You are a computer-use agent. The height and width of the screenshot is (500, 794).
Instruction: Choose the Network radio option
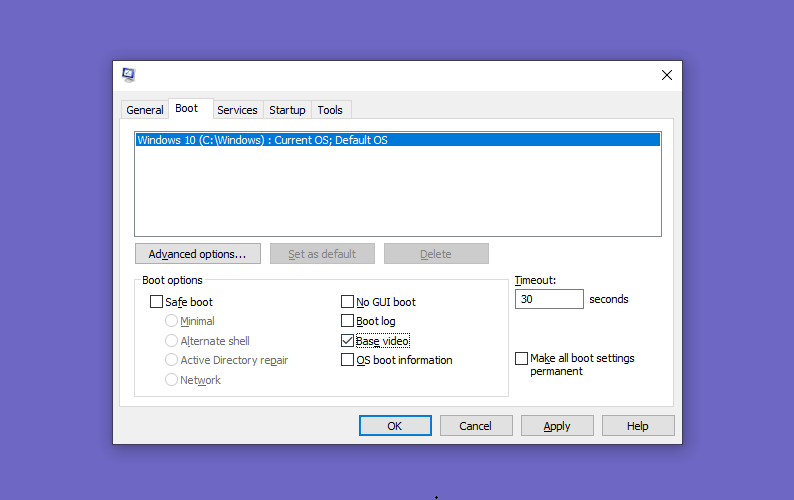(171, 379)
